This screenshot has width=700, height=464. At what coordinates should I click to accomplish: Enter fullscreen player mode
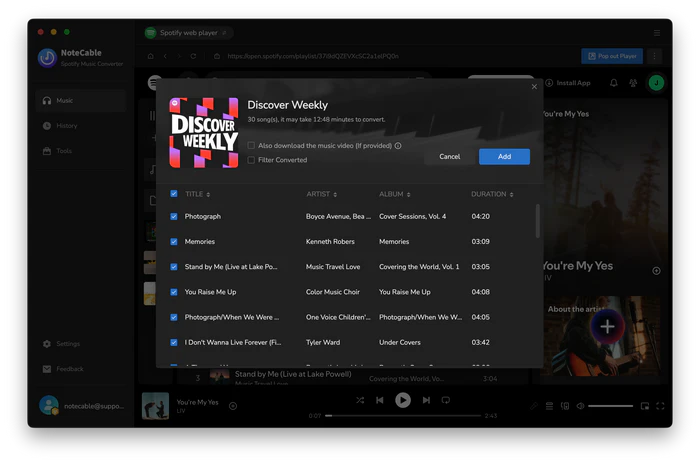click(660, 406)
